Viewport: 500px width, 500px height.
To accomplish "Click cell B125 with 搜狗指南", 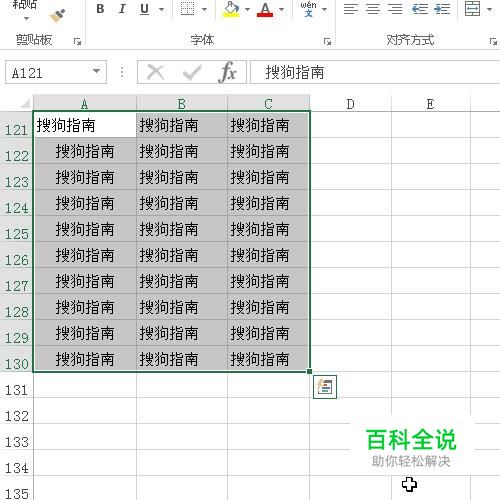I will pos(182,229).
